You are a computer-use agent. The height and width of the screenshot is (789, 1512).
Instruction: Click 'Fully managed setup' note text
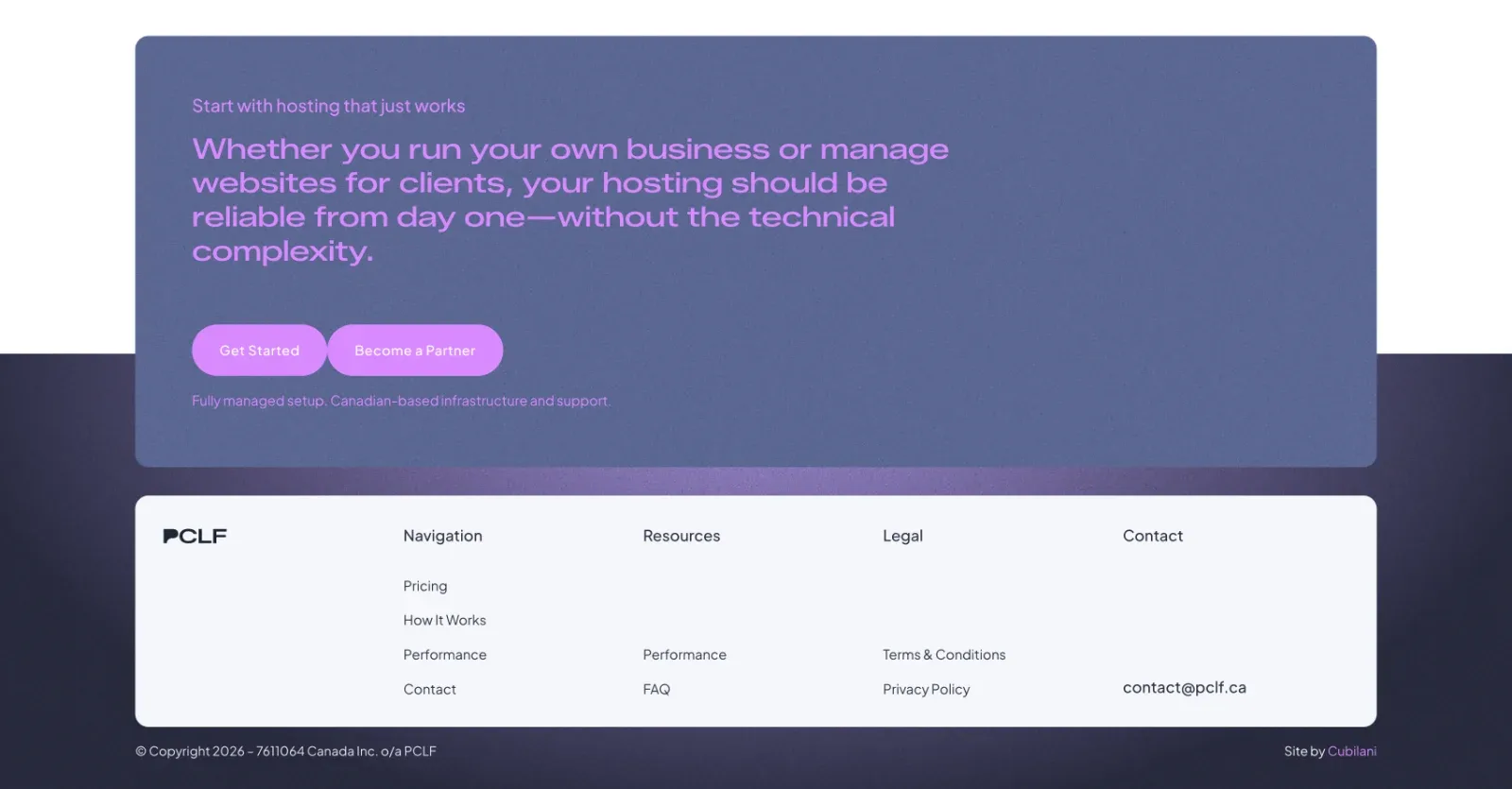(402, 401)
